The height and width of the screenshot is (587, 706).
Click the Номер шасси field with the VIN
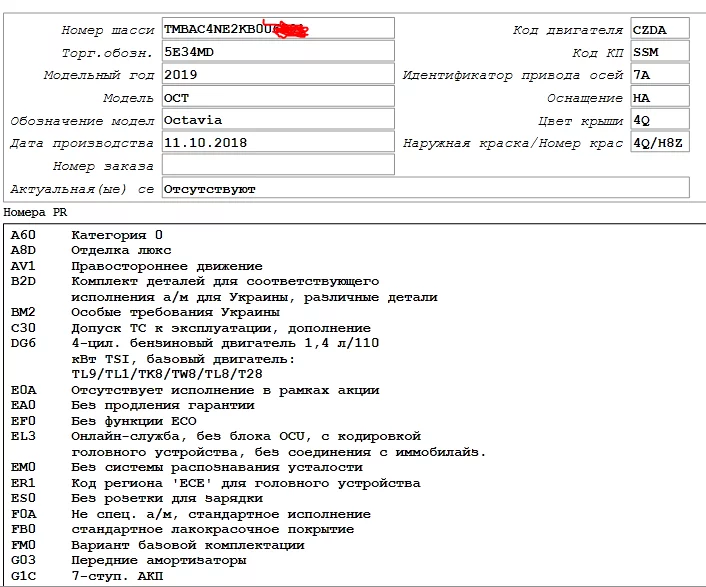click(278, 28)
